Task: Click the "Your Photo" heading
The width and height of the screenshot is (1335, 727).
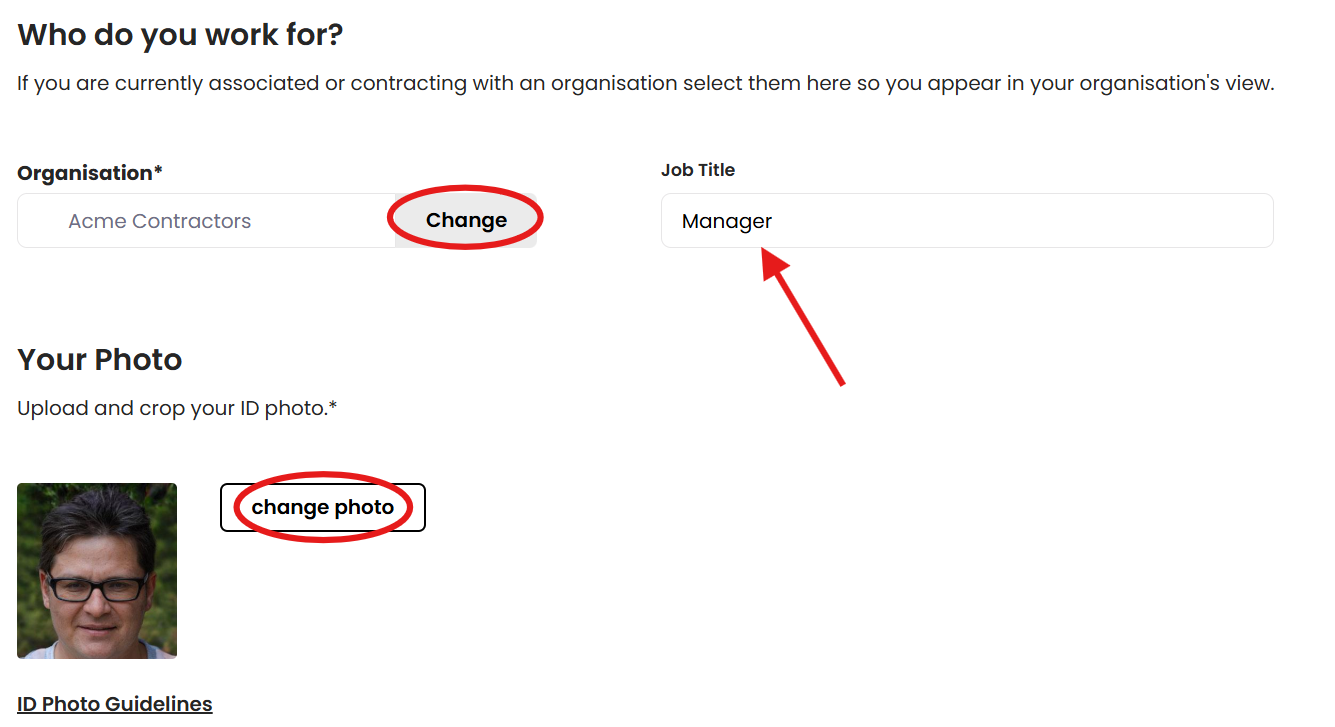Action: point(100,360)
